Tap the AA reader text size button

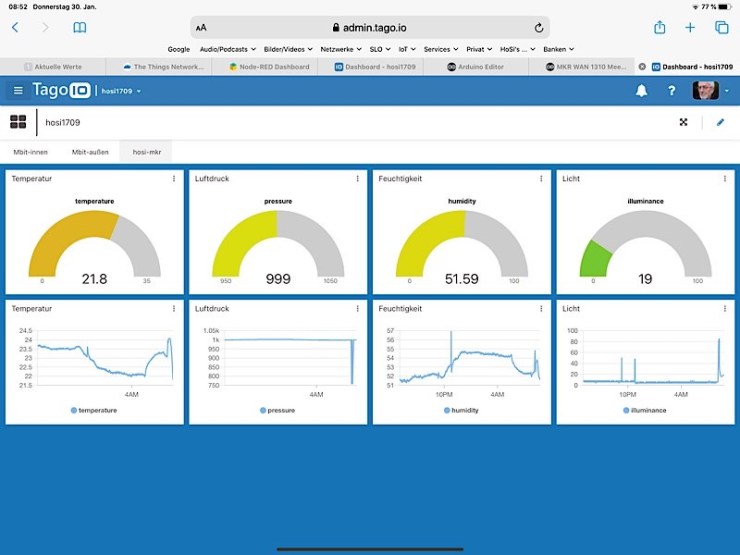tap(201, 28)
